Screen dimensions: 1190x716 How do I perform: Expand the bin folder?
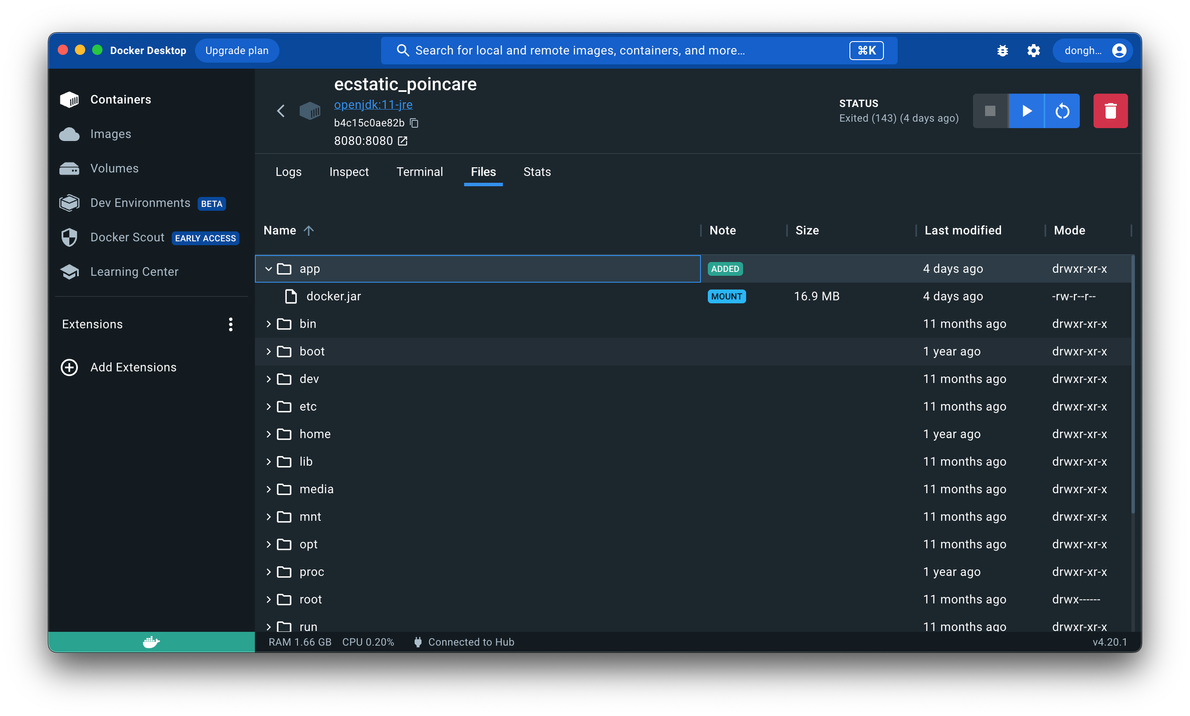coord(268,324)
